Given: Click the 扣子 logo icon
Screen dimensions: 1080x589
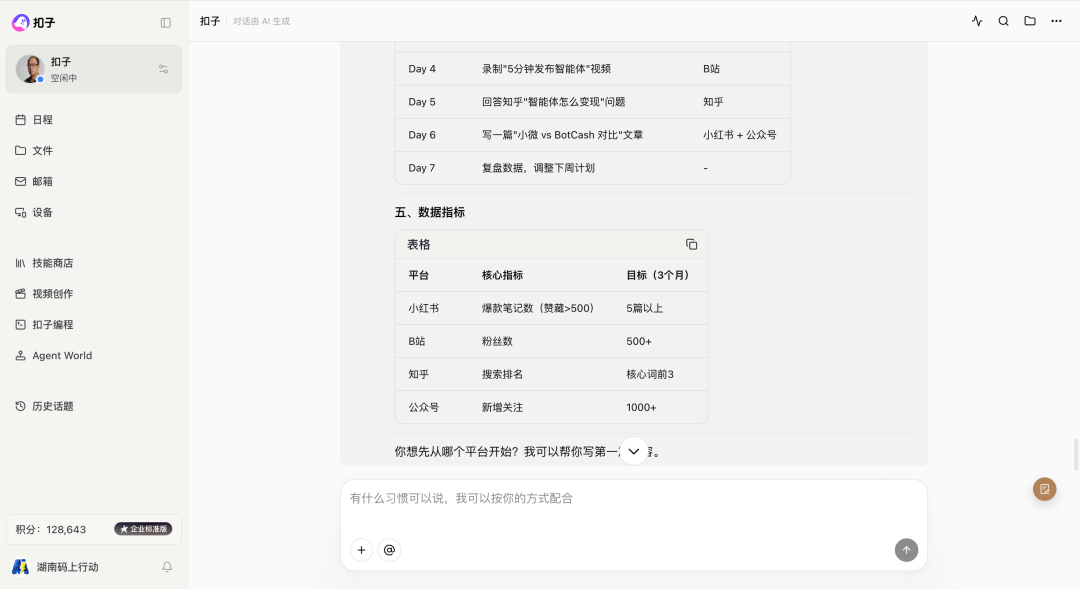Looking at the screenshot, I should tap(21, 23).
